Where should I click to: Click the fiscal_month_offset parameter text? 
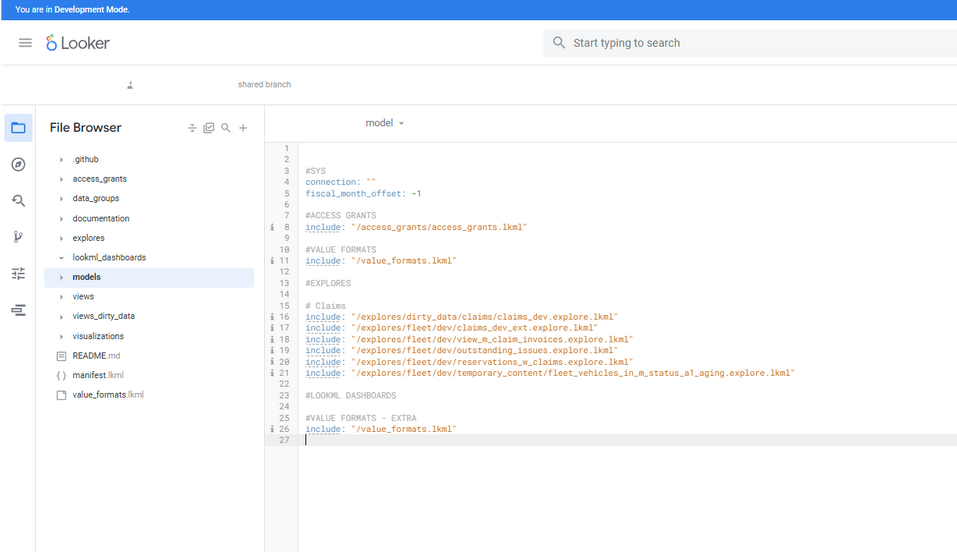[x=353, y=194]
